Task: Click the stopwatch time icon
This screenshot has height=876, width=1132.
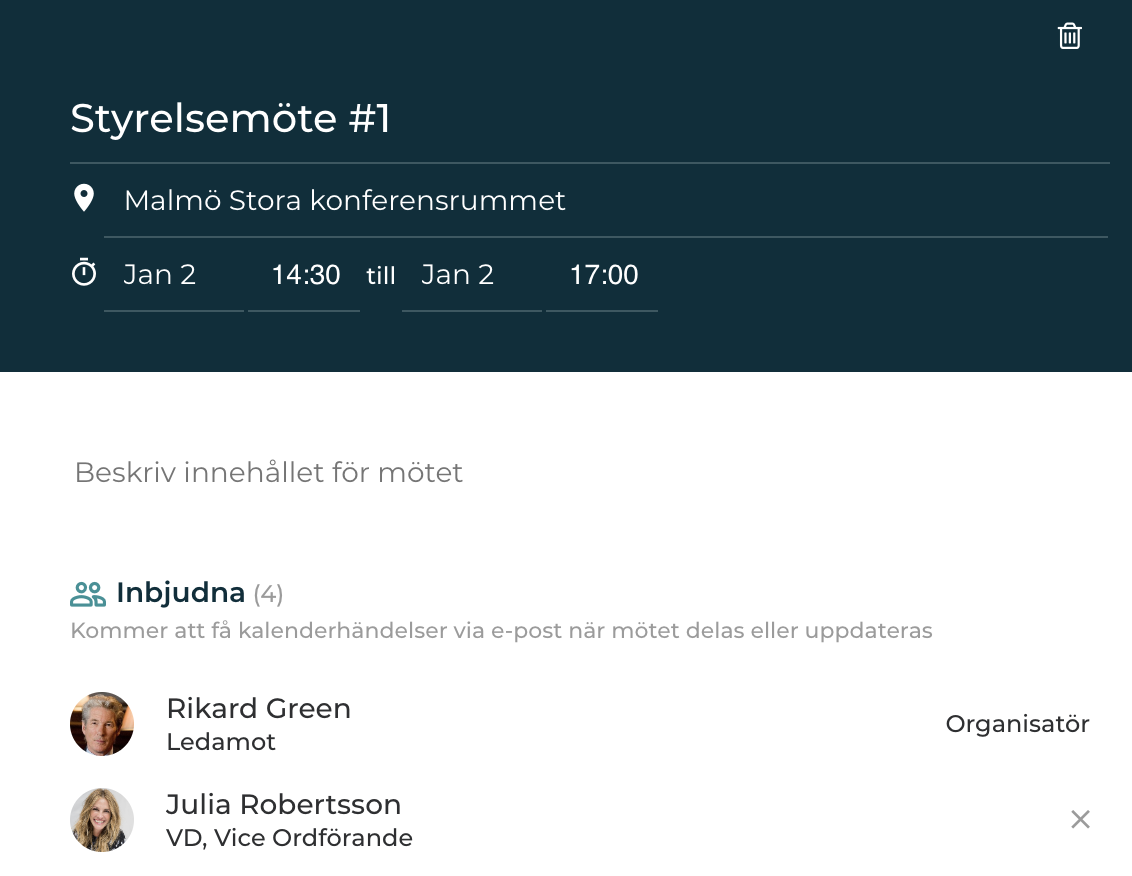Action: tap(84, 272)
